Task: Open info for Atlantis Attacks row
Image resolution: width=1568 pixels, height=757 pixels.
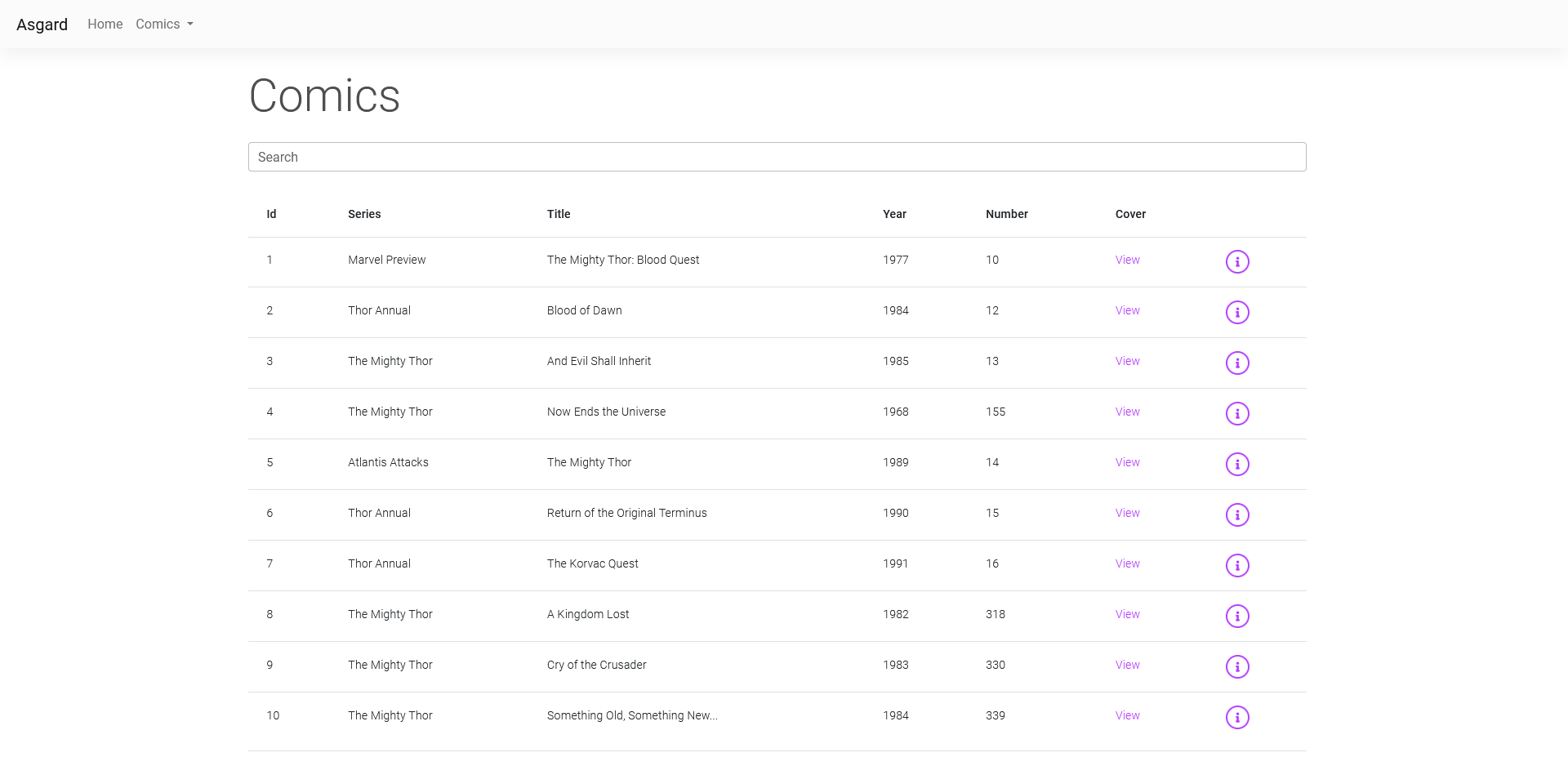Action: coord(1237,464)
